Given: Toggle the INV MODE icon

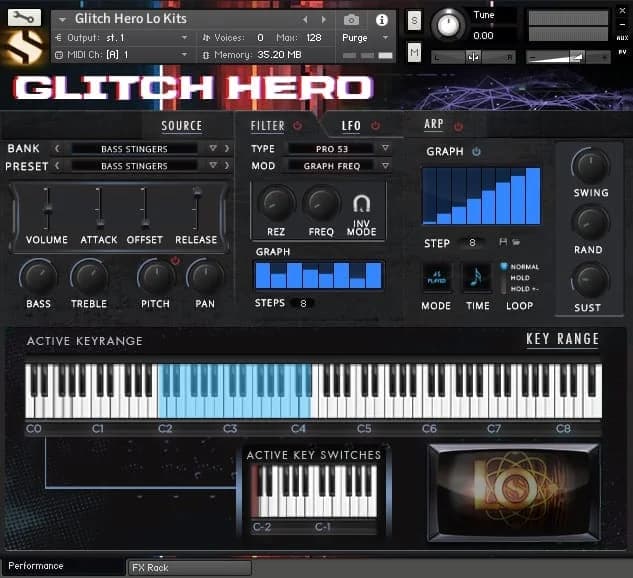Looking at the screenshot, I should tap(361, 204).
